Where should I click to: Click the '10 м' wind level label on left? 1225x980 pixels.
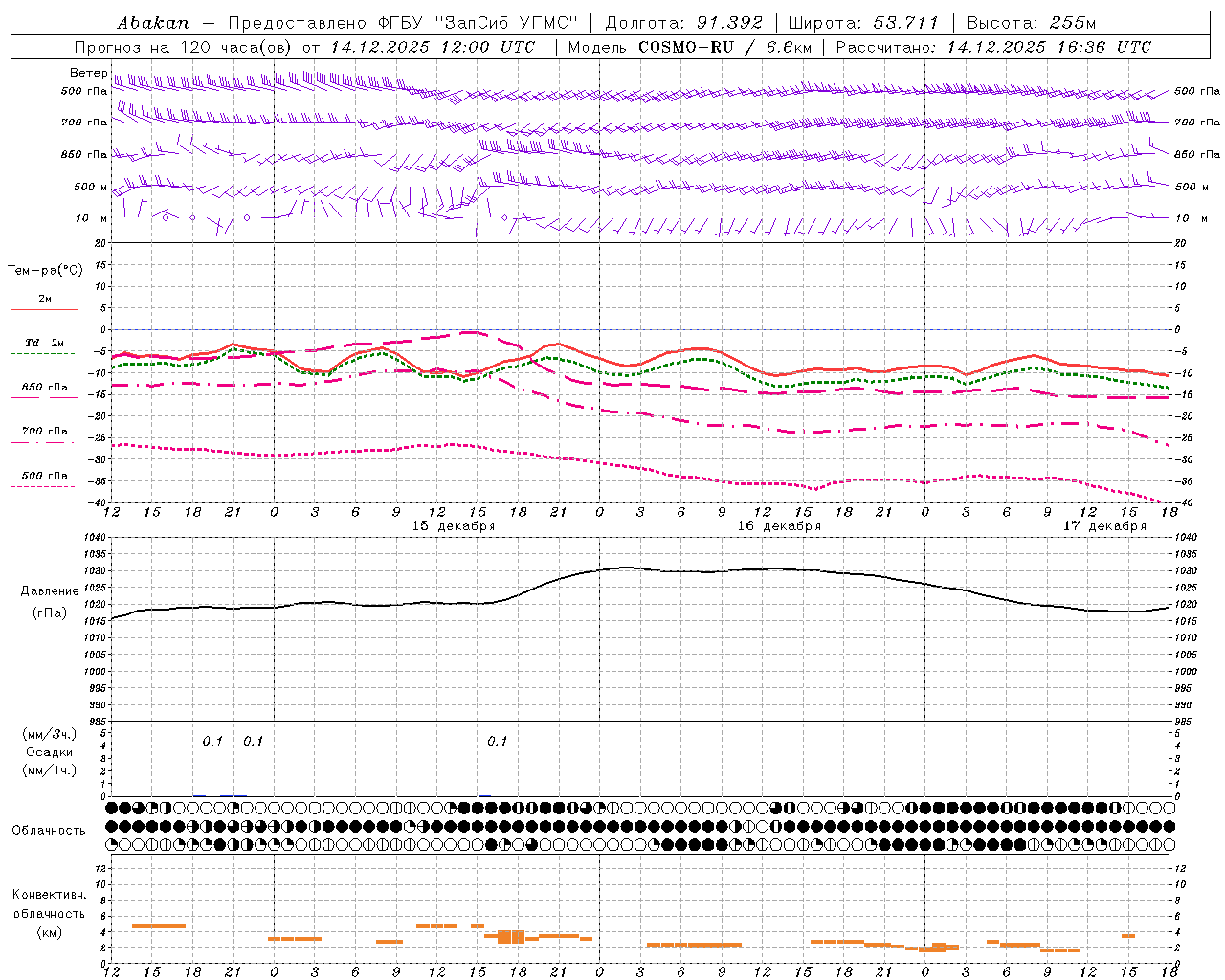[92, 219]
